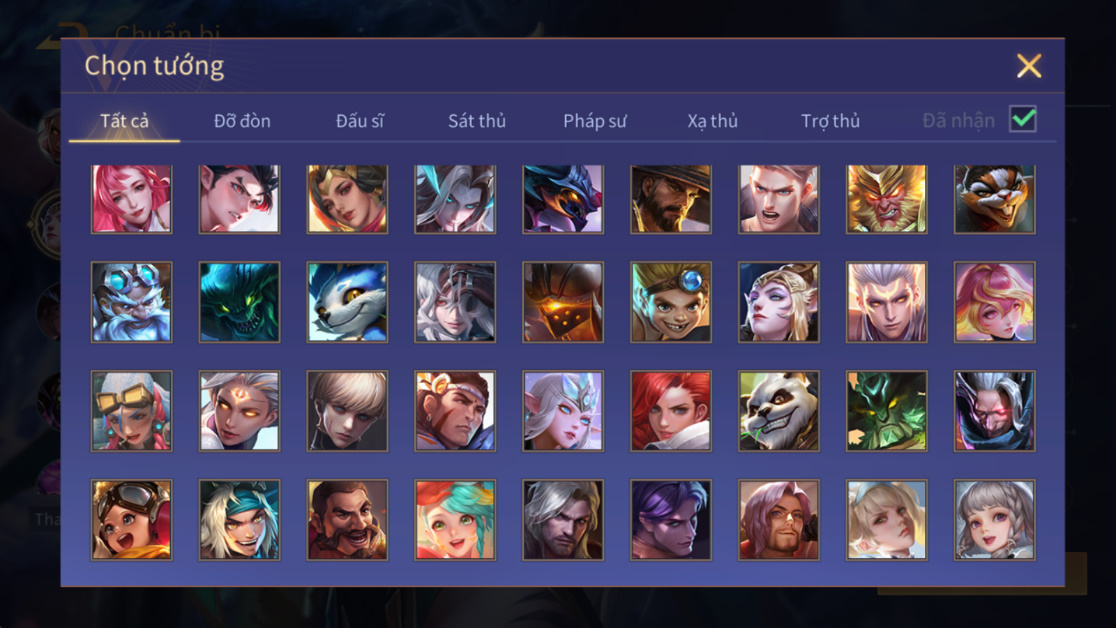The image size is (1116, 628).
Task: Select the orange cat-like creature hero
Action: click(x=994, y=199)
